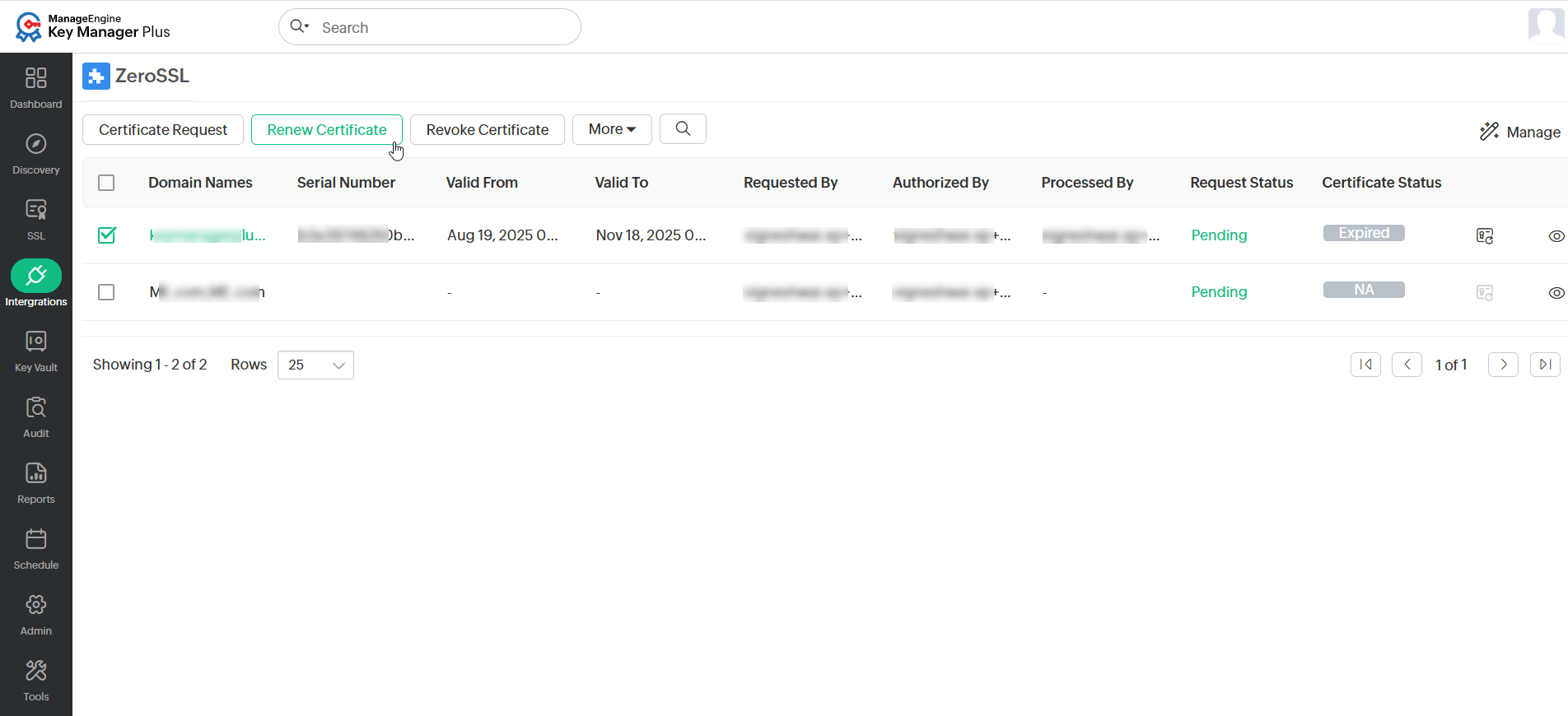
Task: Click the Requested By column header
Action: pos(791,183)
